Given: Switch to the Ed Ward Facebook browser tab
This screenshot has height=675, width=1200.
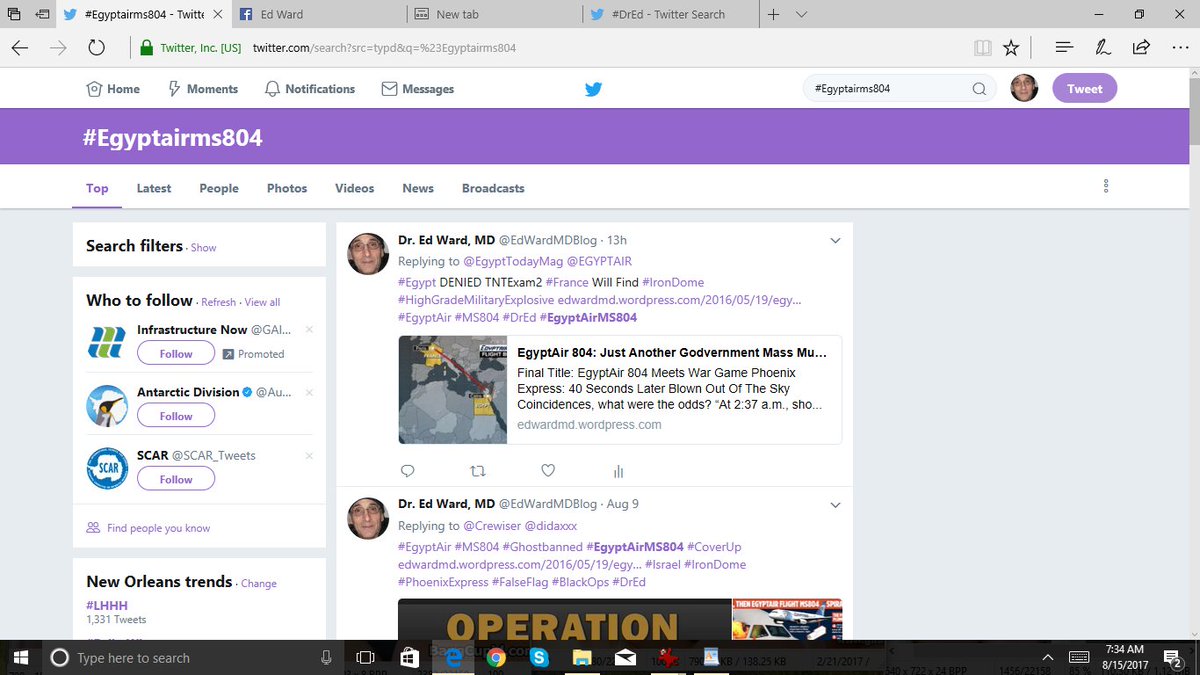Looking at the screenshot, I should 320,14.
